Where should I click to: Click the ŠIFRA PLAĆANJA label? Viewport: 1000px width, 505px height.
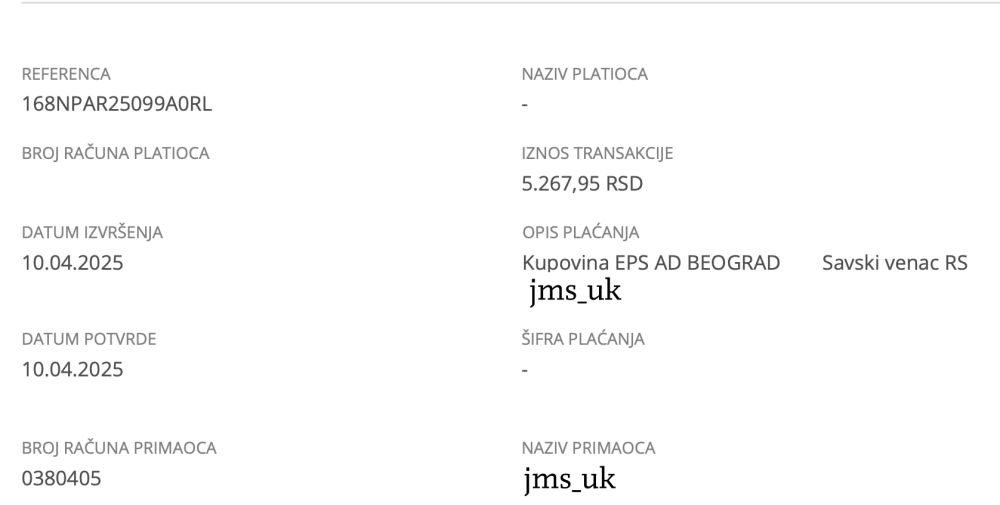pos(583,339)
